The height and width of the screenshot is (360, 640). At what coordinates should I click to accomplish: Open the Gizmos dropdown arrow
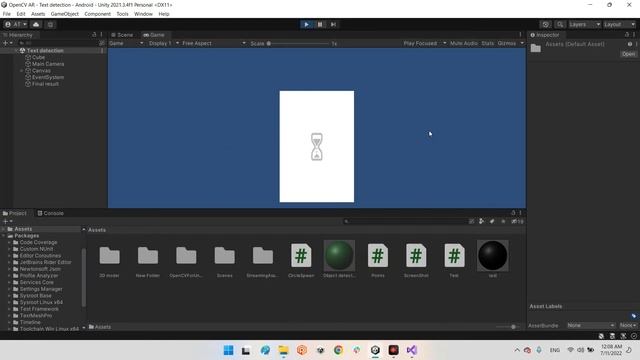[522, 43]
